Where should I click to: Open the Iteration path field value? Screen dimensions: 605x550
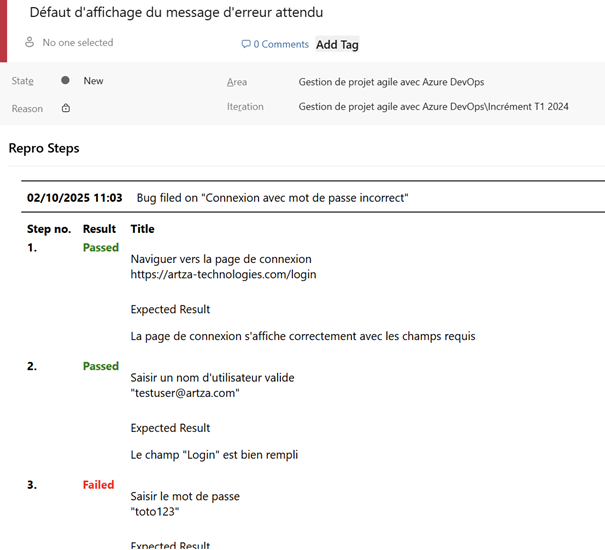click(433, 107)
